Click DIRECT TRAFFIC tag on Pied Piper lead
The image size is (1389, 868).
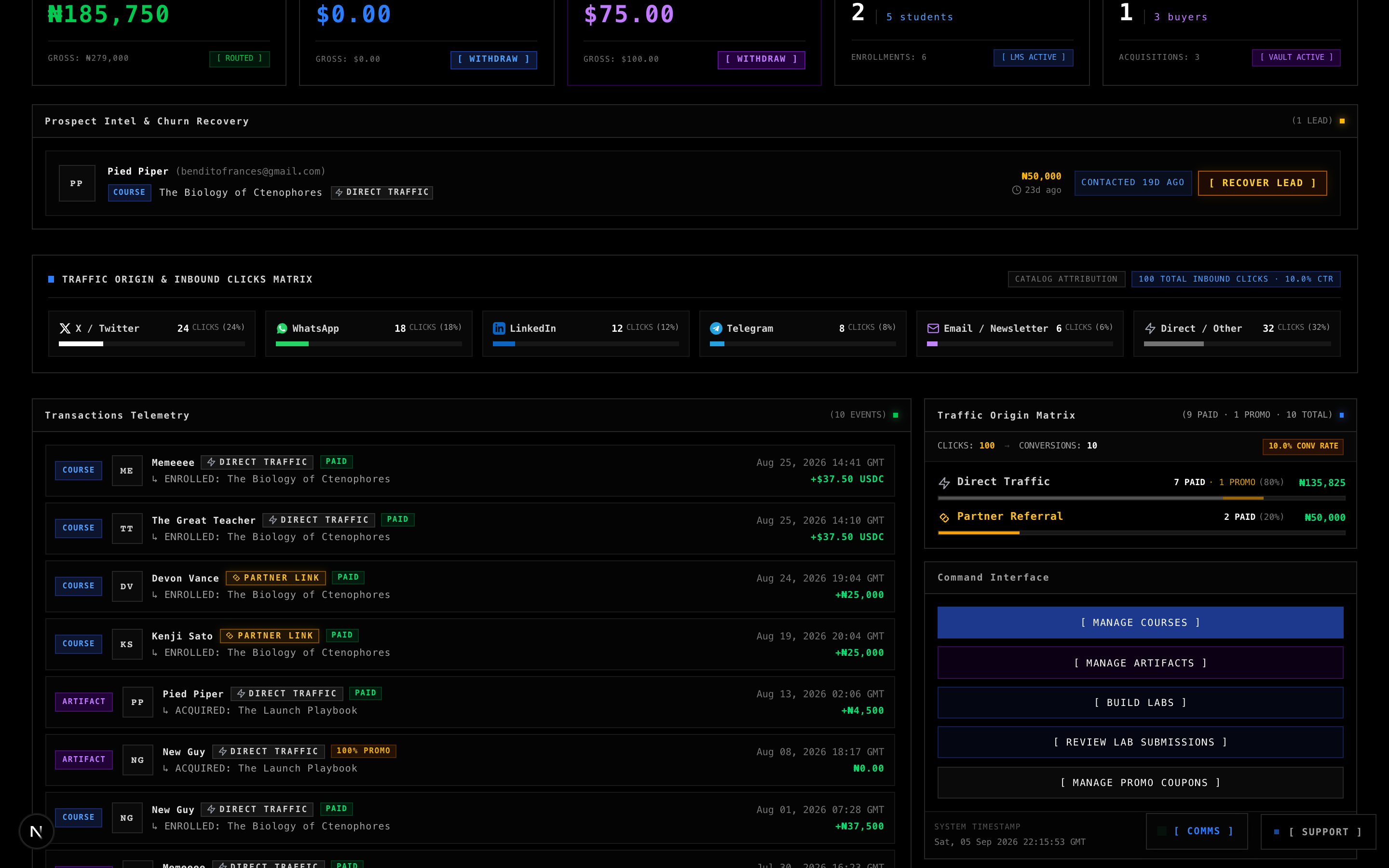pyautogui.click(x=381, y=192)
